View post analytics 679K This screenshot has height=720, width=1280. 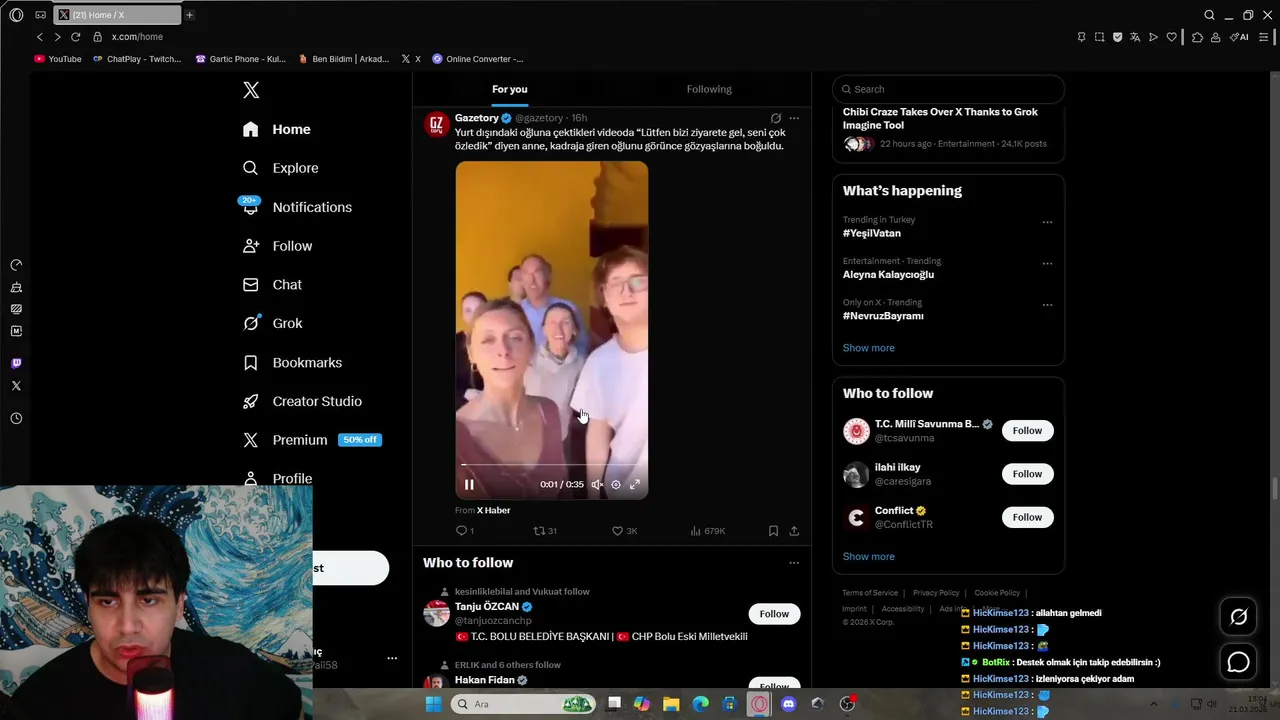[x=707, y=531]
